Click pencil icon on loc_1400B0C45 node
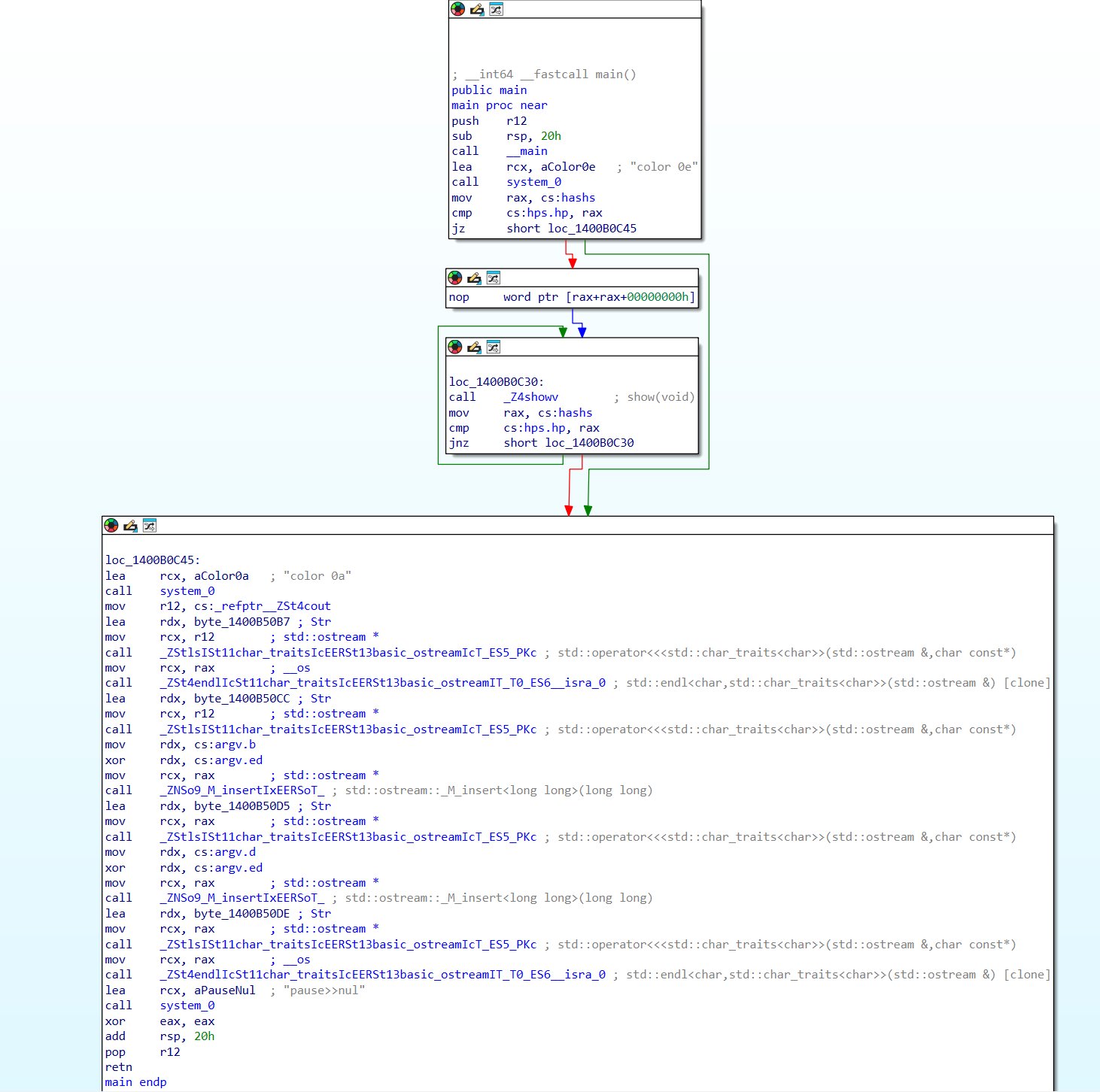The height and width of the screenshot is (1092, 1100). [x=130, y=525]
